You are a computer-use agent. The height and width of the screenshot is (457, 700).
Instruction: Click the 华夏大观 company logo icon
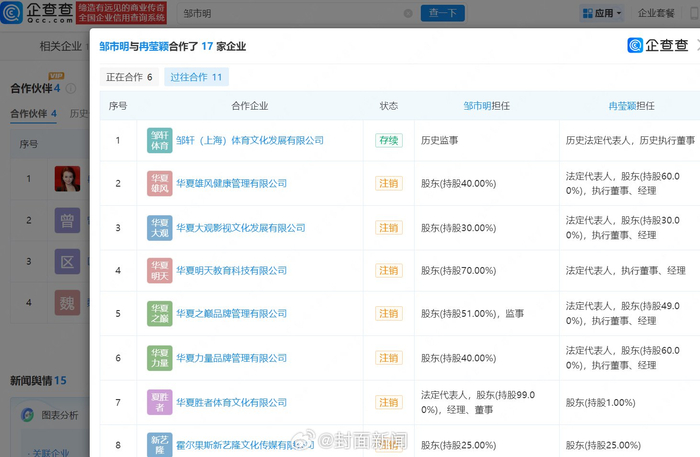pos(159,228)
